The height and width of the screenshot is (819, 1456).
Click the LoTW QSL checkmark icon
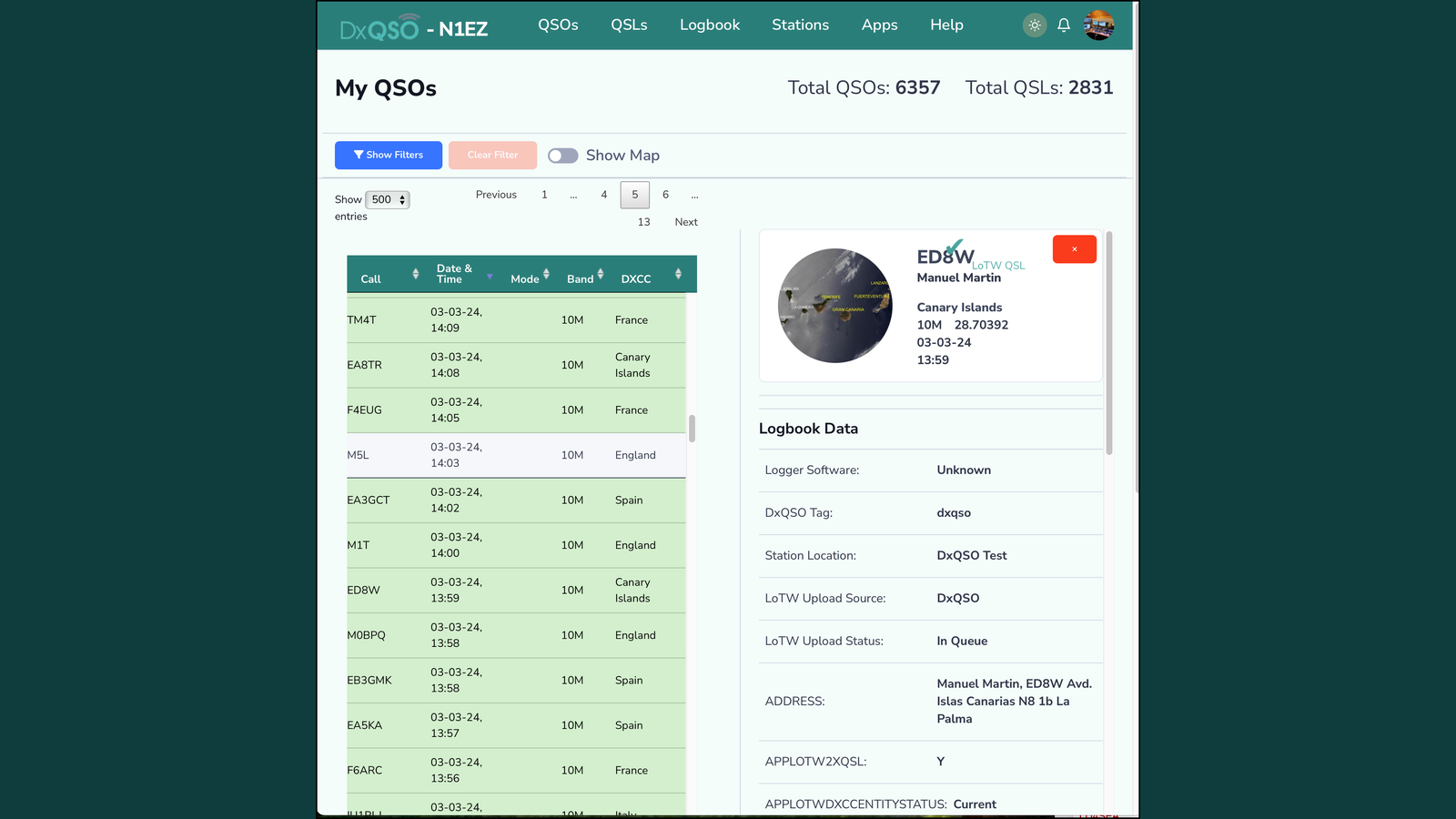pos(955,248)
